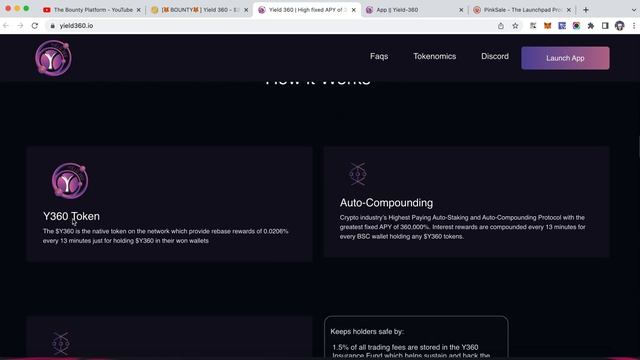The width and height of the screenshot is (640, 360).
Task: Close The Bounty Platform YouTube tab
Action: pos(138,10)
